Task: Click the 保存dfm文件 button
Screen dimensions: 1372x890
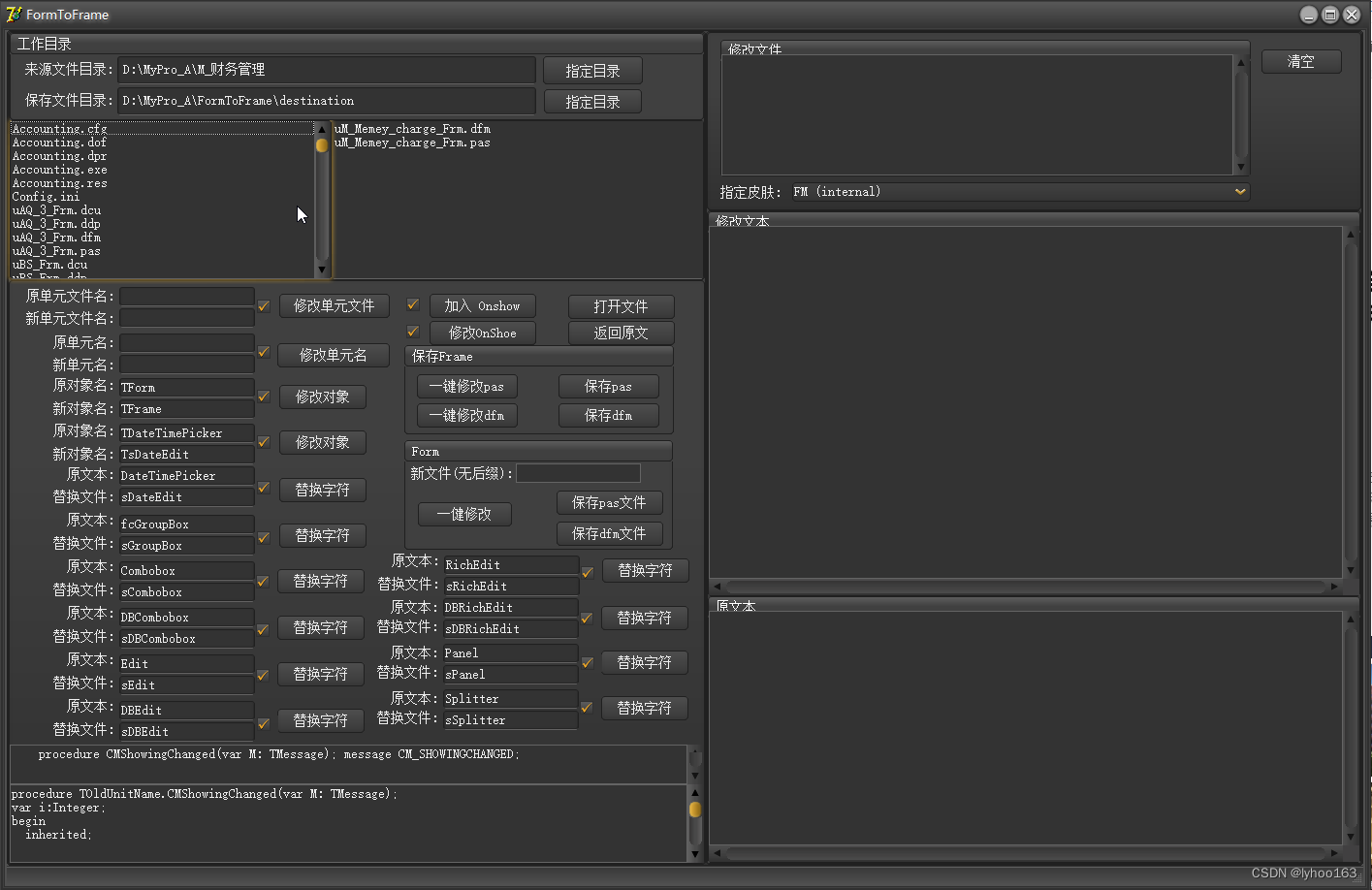Action: [x=610, y=533]
